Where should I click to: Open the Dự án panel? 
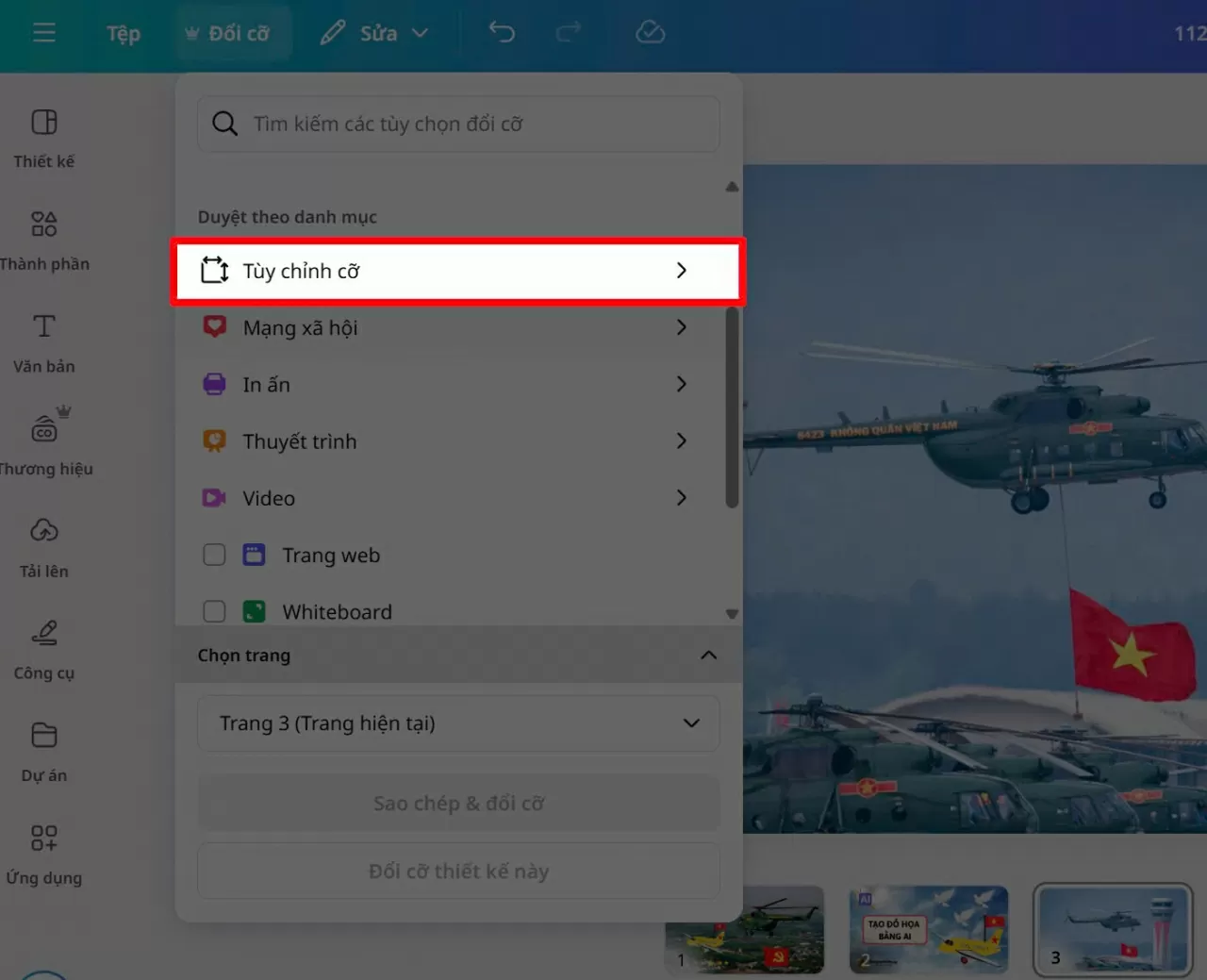pos(43,750)
